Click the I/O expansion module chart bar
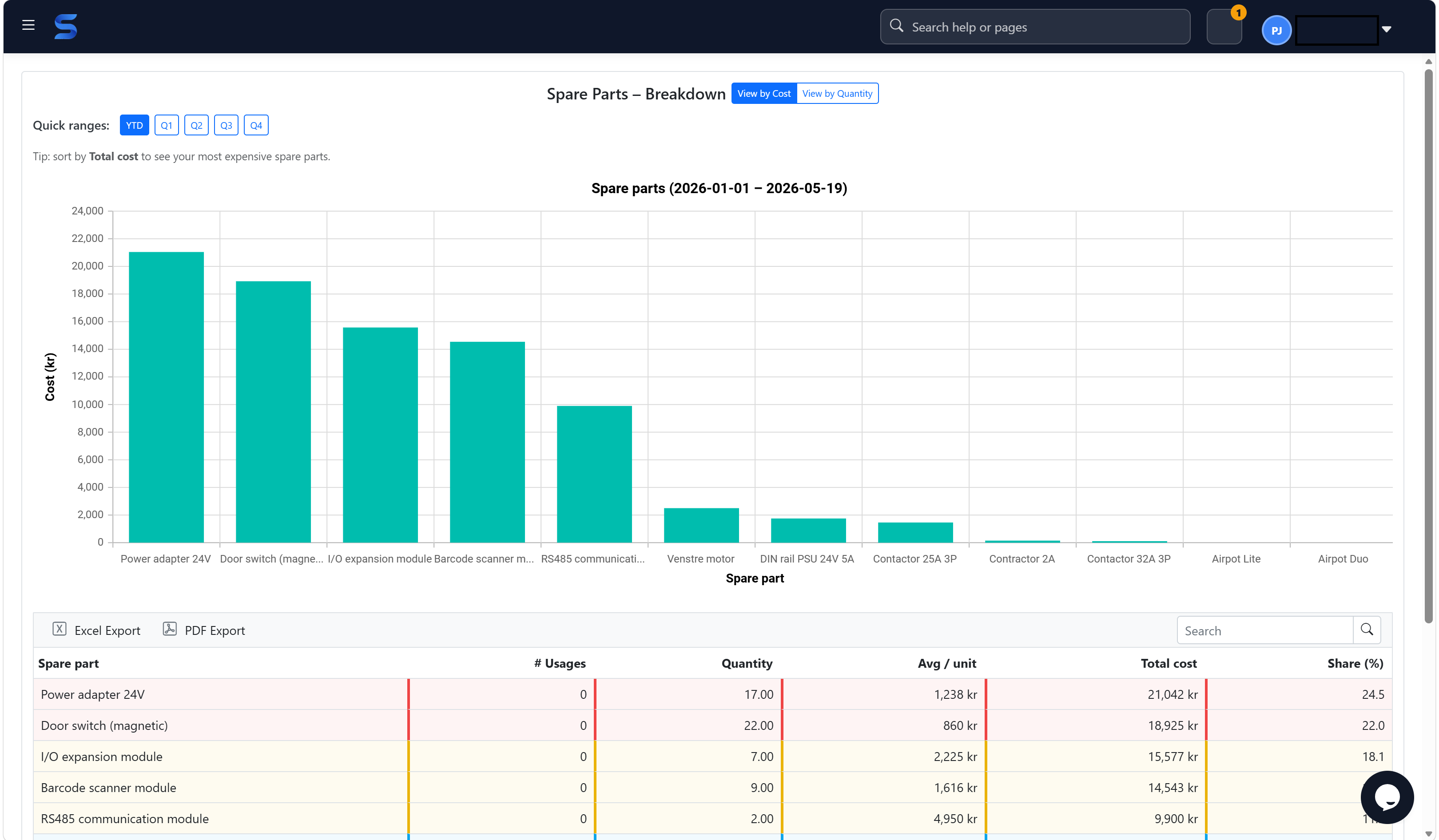Image resolution: width=1439 pixels, height=840 pixels. click(x=380, y=435)
